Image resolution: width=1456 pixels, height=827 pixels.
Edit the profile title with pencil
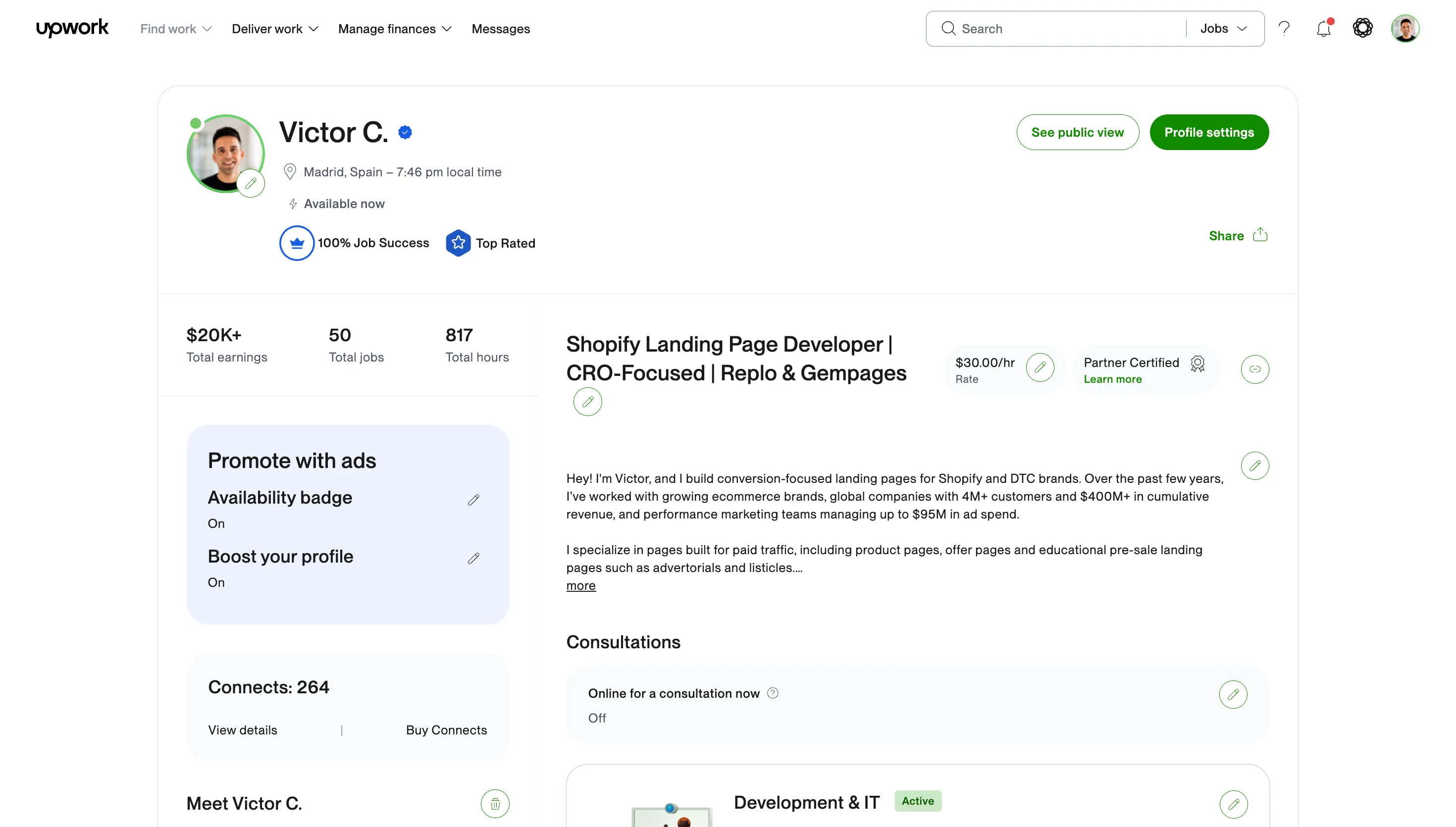(x=588, y=402)
